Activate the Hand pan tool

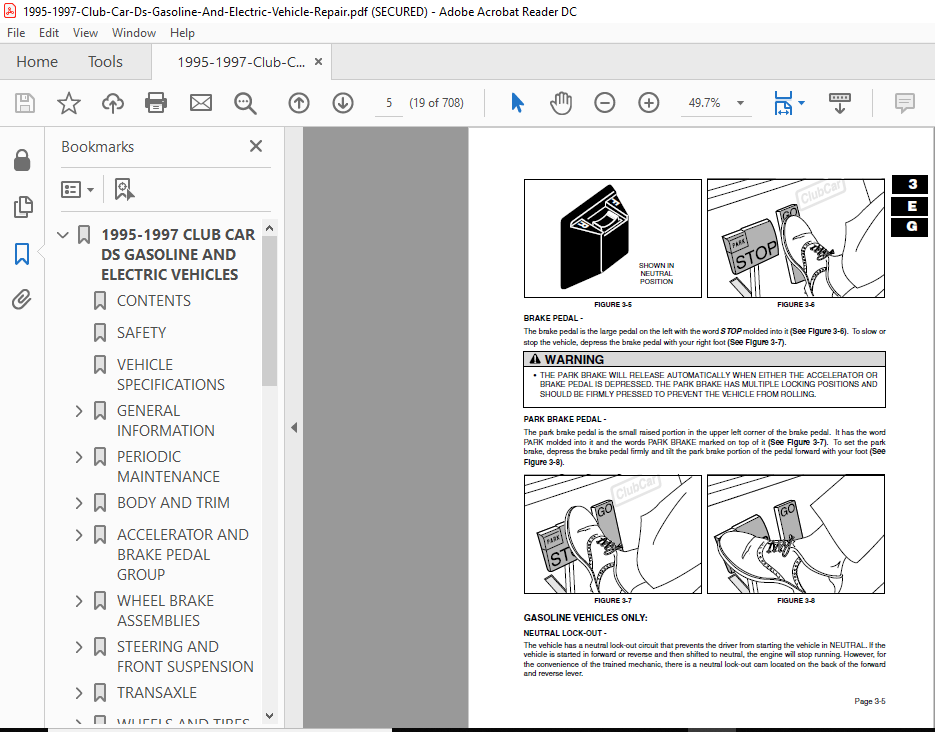[x=561, y=103]
